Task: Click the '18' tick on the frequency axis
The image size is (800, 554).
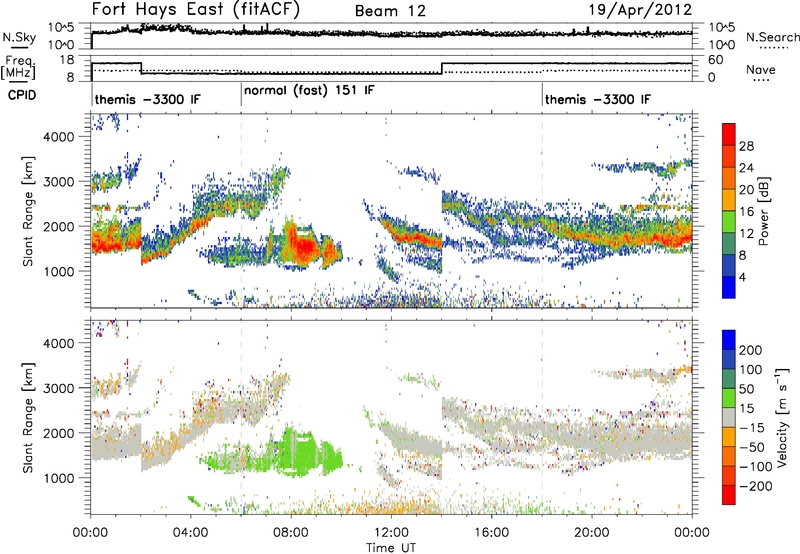Action: [66, 60]
